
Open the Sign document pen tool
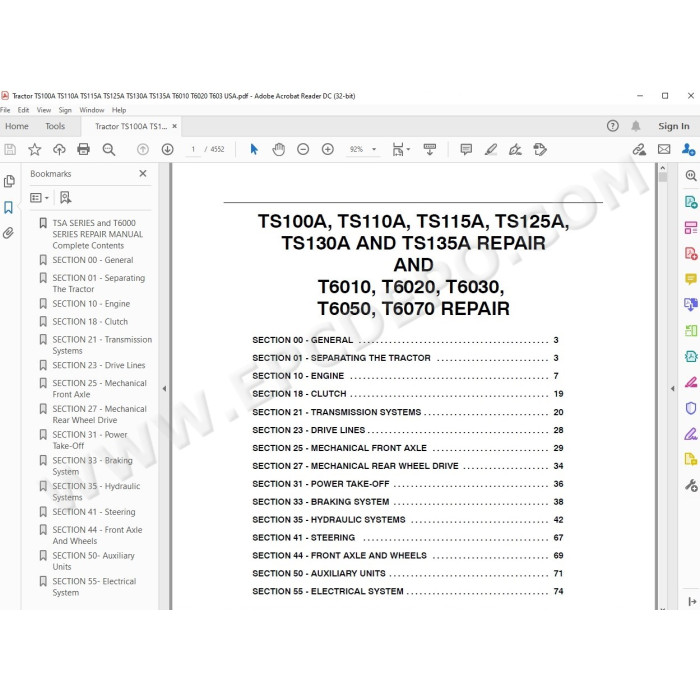515,149
